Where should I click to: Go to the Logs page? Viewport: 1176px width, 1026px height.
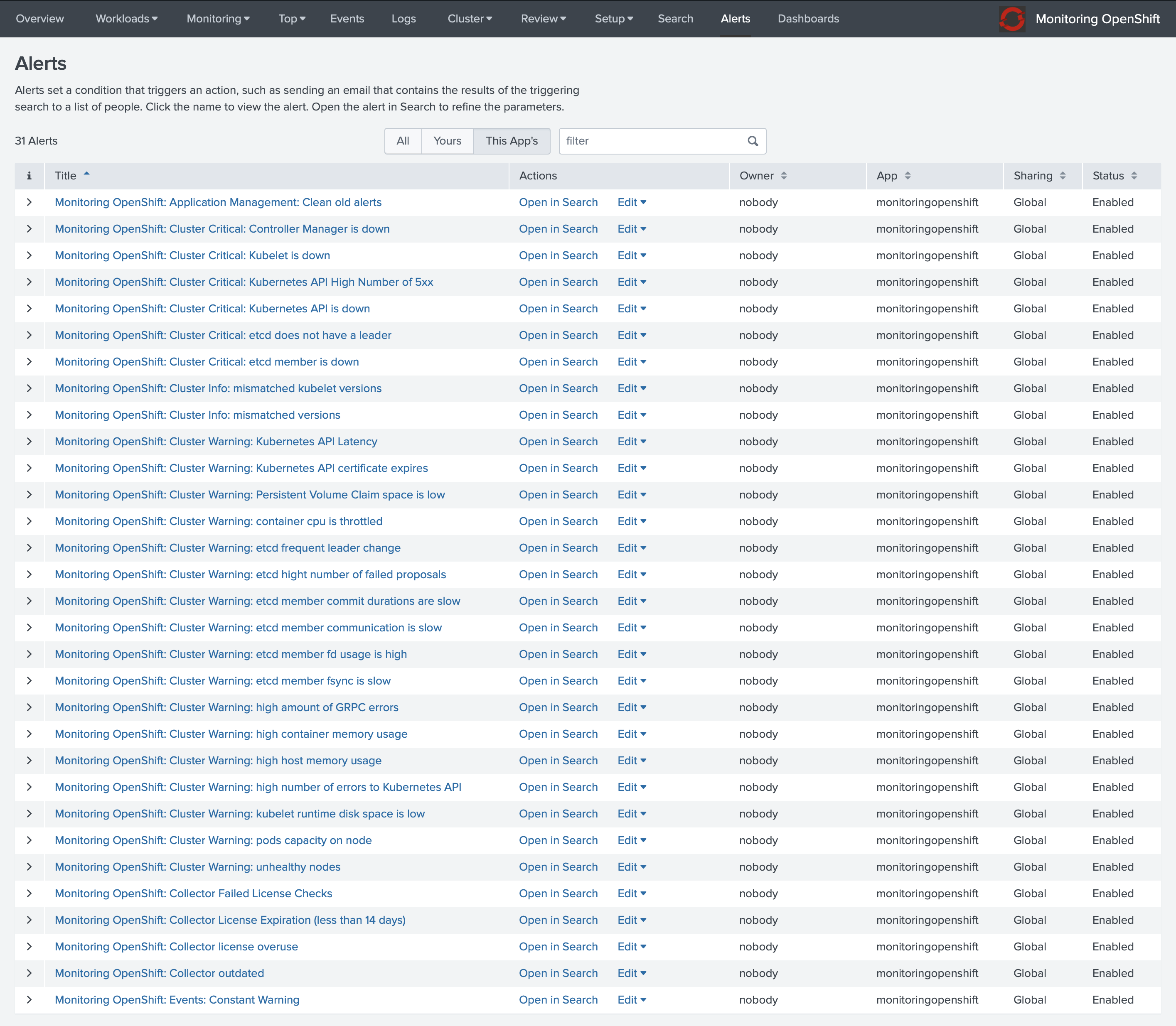pos(404,19)
